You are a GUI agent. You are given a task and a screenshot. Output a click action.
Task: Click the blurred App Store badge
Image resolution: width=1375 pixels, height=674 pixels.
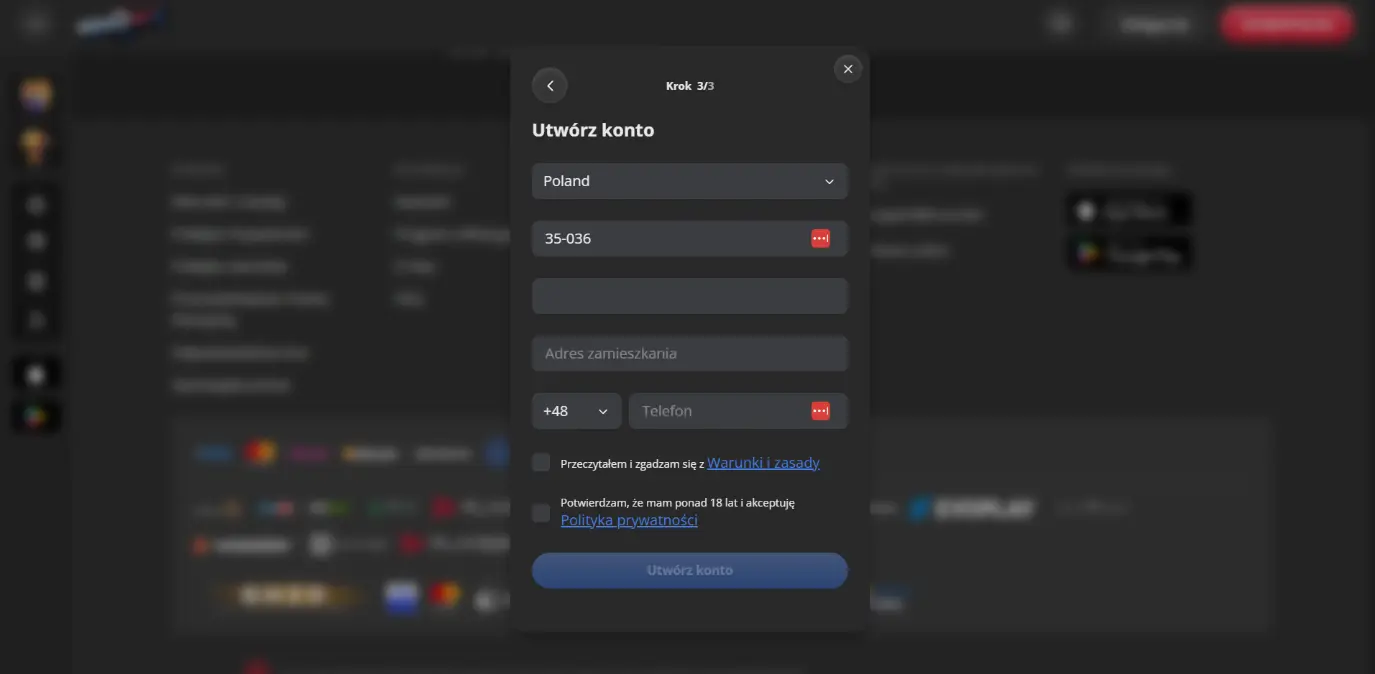click(x=1128, y=211)
